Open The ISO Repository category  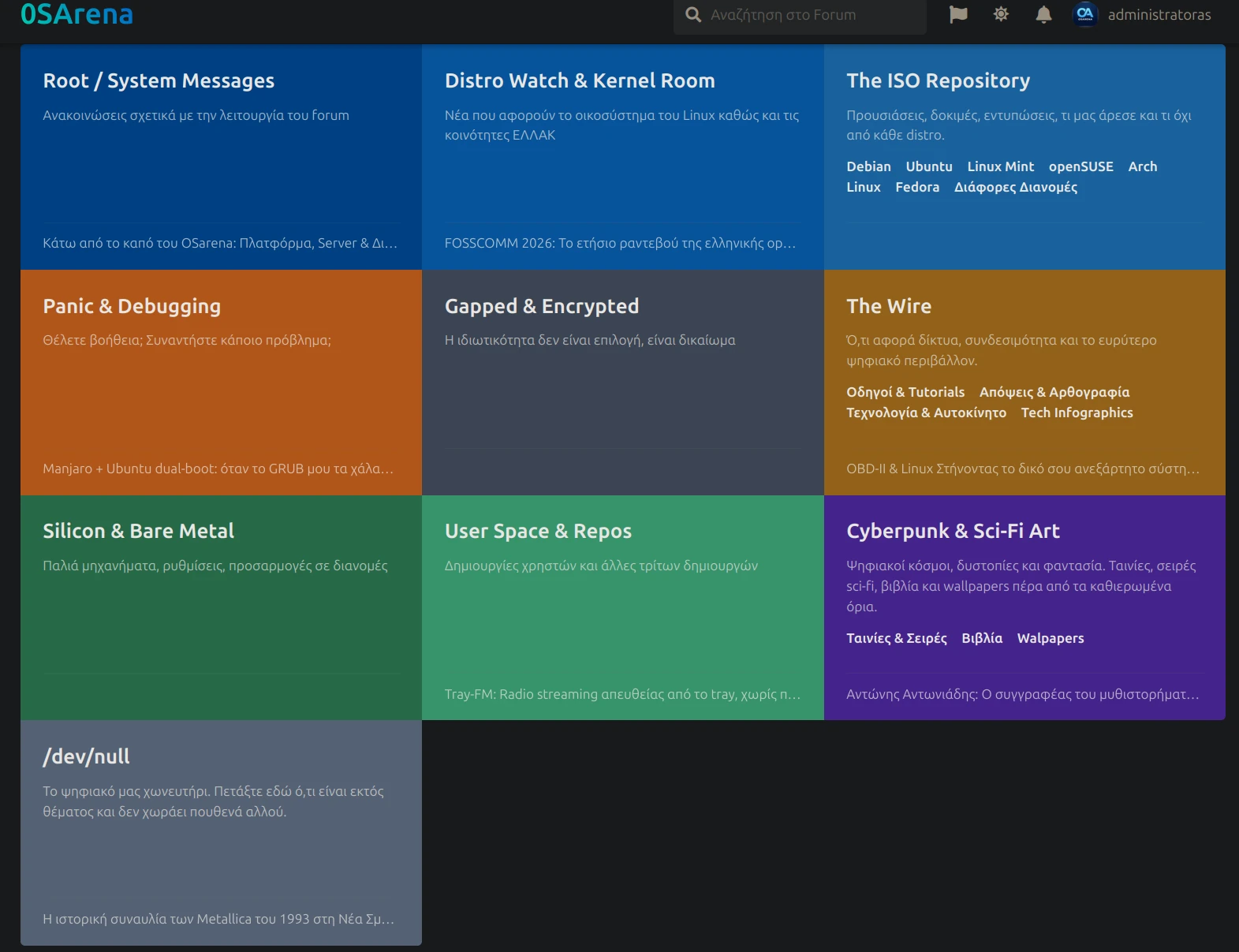pos(939,80)
